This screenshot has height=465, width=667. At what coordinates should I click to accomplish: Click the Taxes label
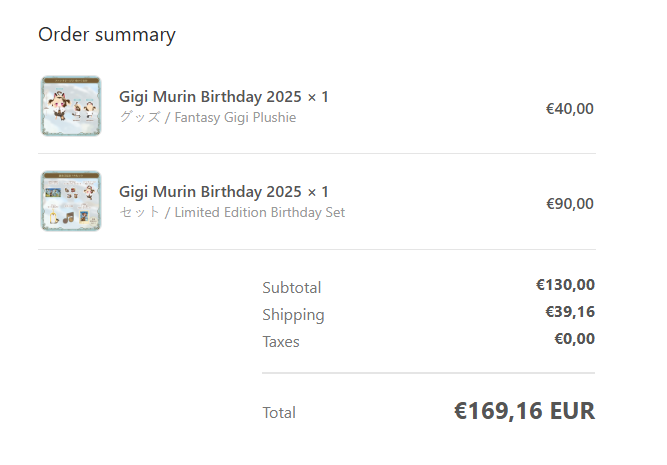tap(280, 342)
